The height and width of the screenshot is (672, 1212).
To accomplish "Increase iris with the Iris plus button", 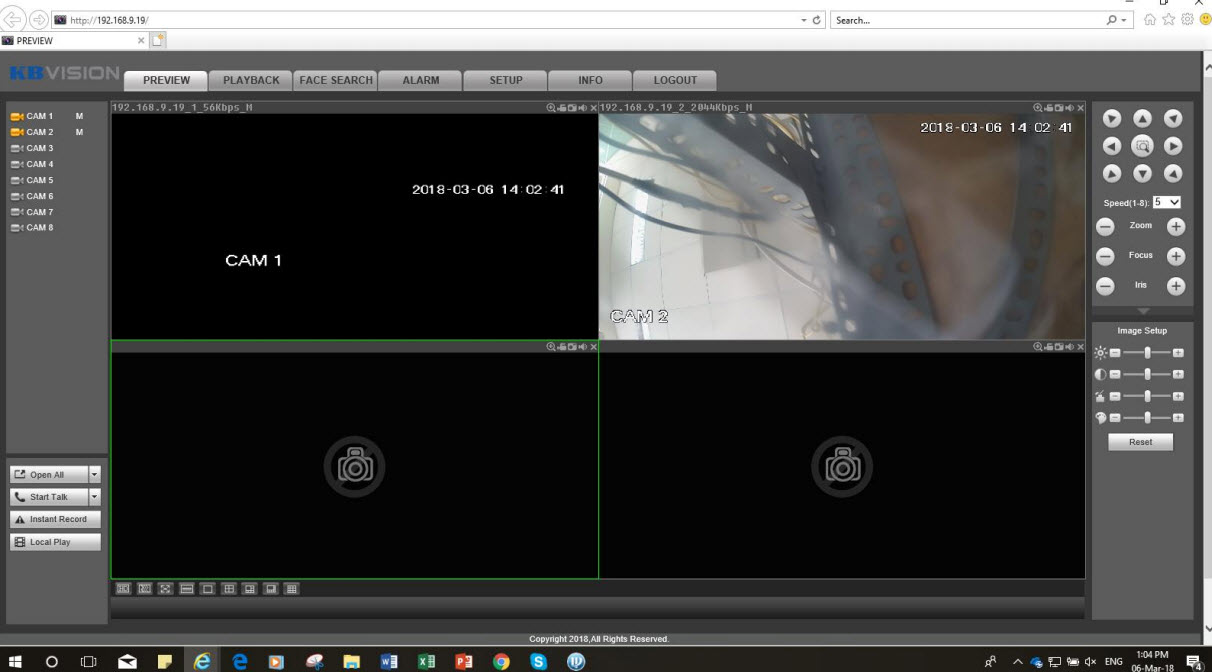I will coord(1176,286).
